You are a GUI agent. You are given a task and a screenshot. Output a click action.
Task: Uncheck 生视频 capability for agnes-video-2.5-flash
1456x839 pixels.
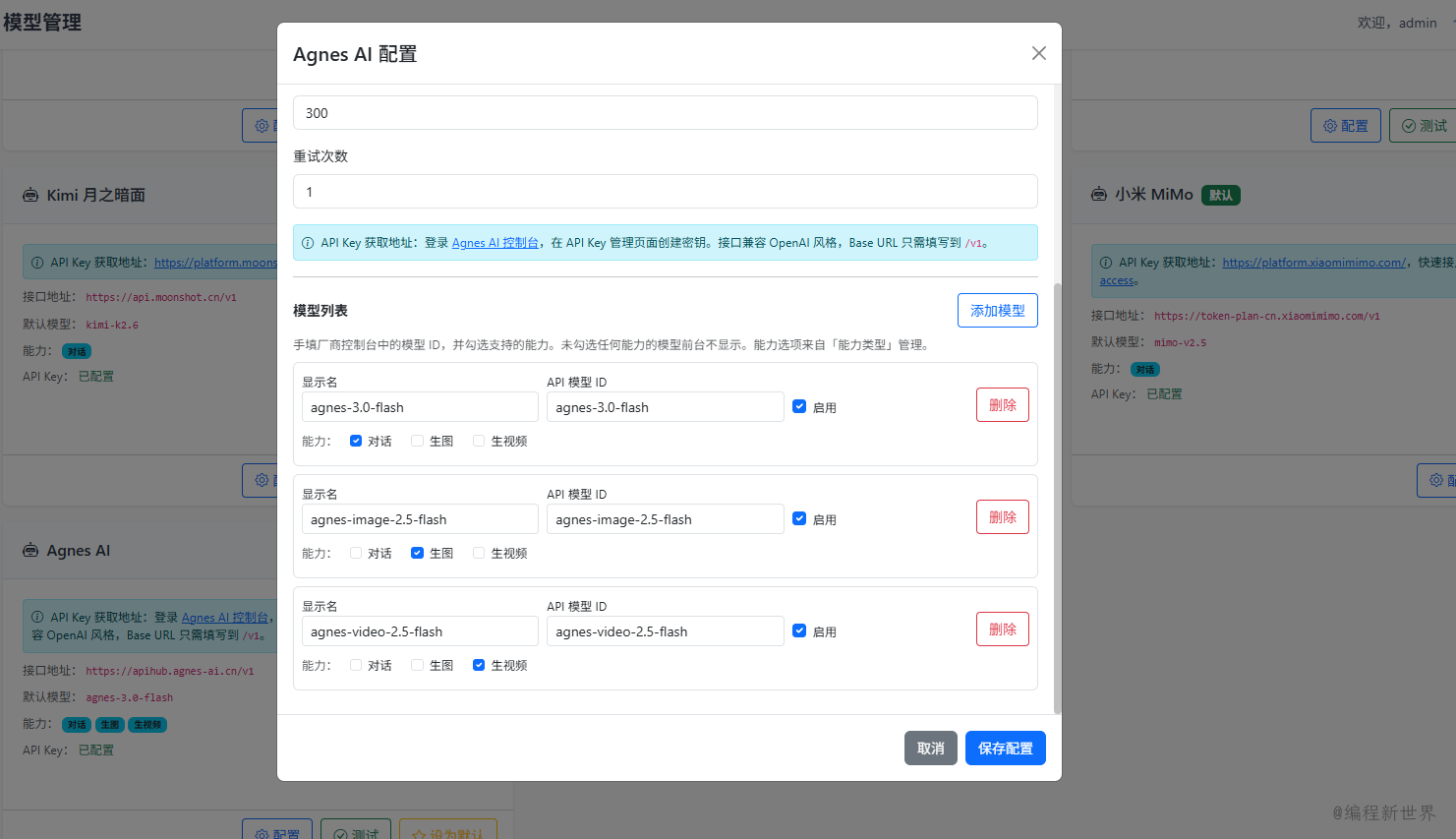click(x=479, y=665)
